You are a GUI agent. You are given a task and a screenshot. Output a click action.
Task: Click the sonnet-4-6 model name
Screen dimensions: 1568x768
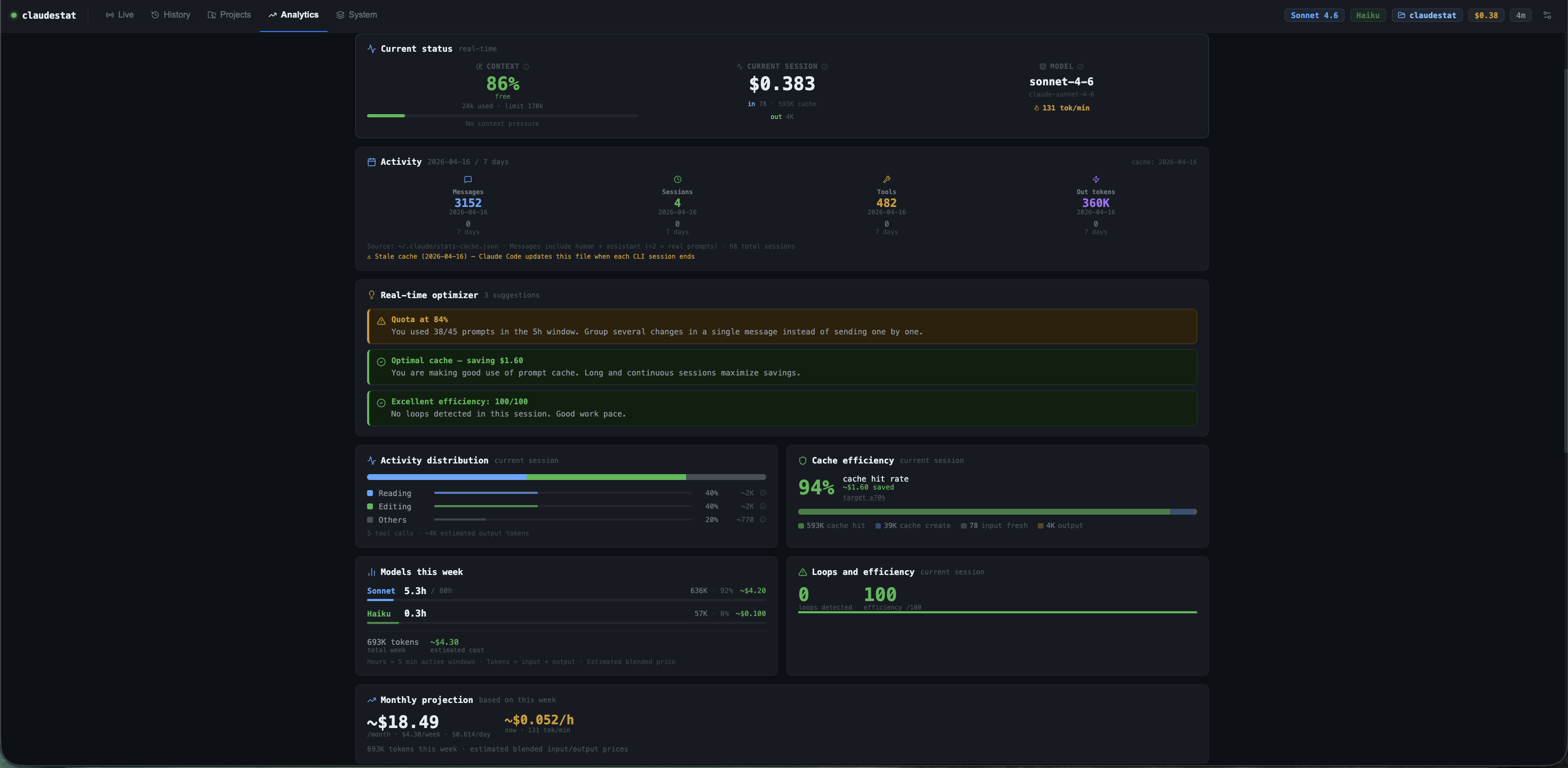1061,82
